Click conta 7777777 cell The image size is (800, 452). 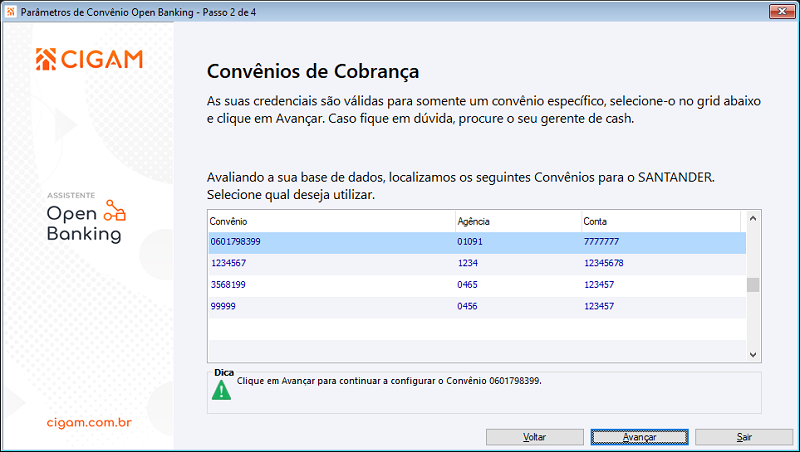tap(663, 242)
